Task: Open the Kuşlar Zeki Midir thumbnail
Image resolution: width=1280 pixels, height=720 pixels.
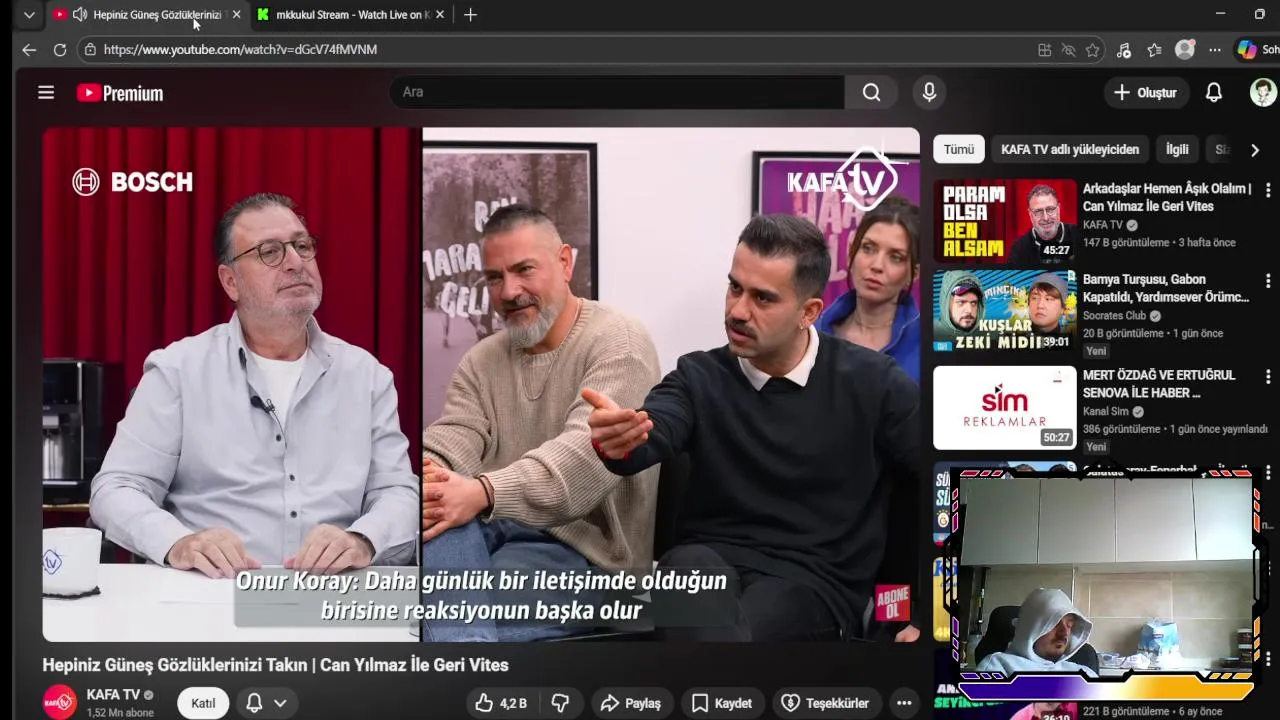Action: [1005, 311]
